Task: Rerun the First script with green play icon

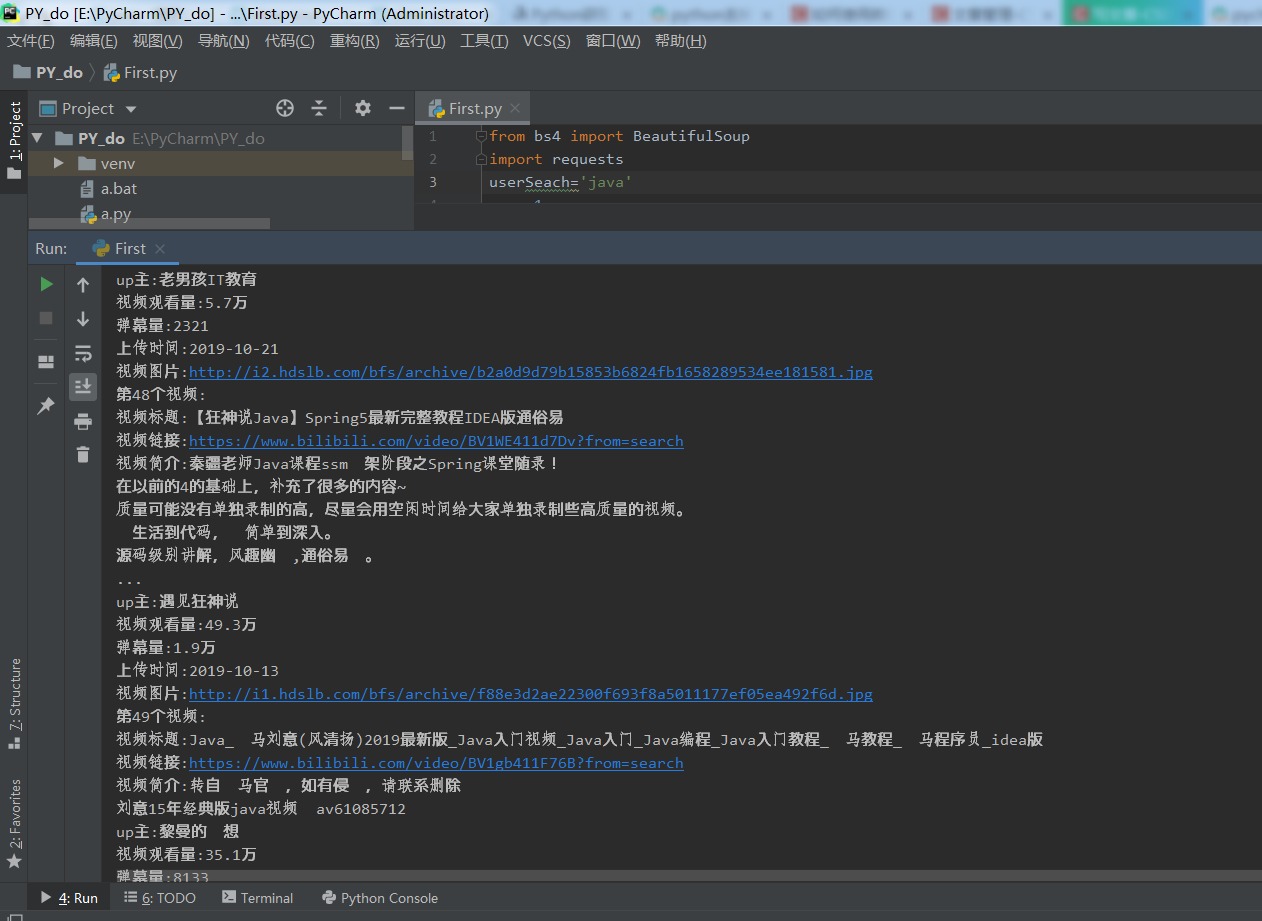Action: [45, 283]
